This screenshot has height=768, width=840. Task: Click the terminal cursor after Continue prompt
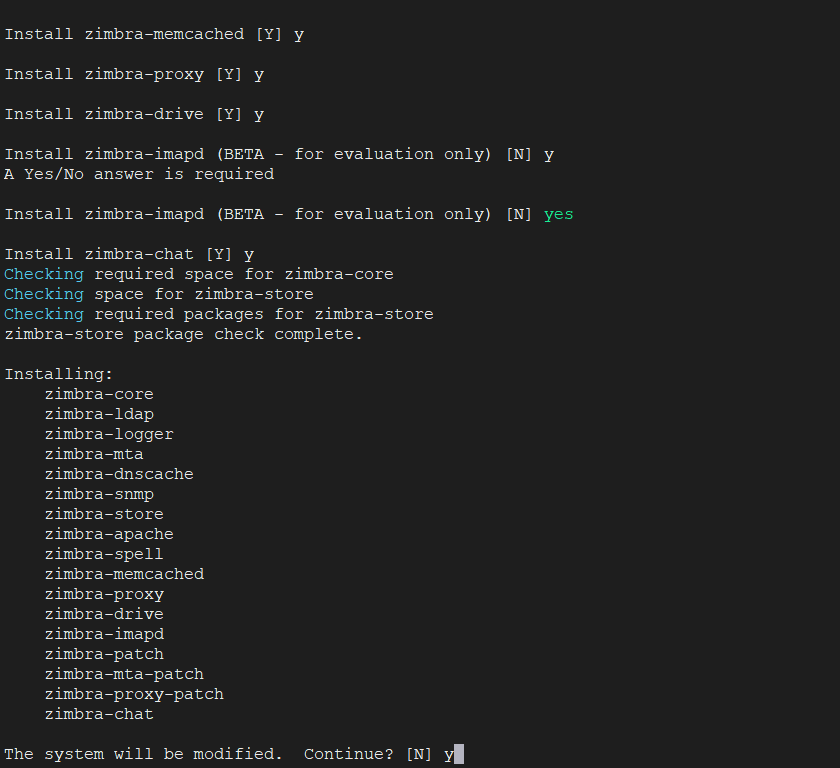click(x=459, y=754)
